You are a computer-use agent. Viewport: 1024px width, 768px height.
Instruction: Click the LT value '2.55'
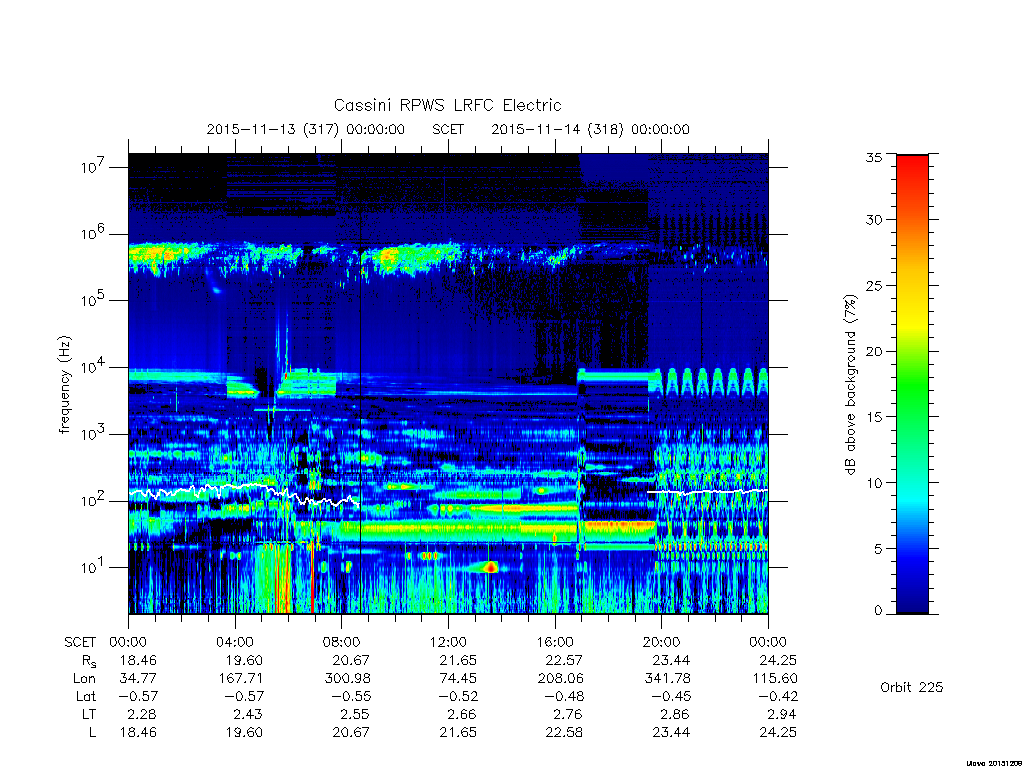coord(355,714)
